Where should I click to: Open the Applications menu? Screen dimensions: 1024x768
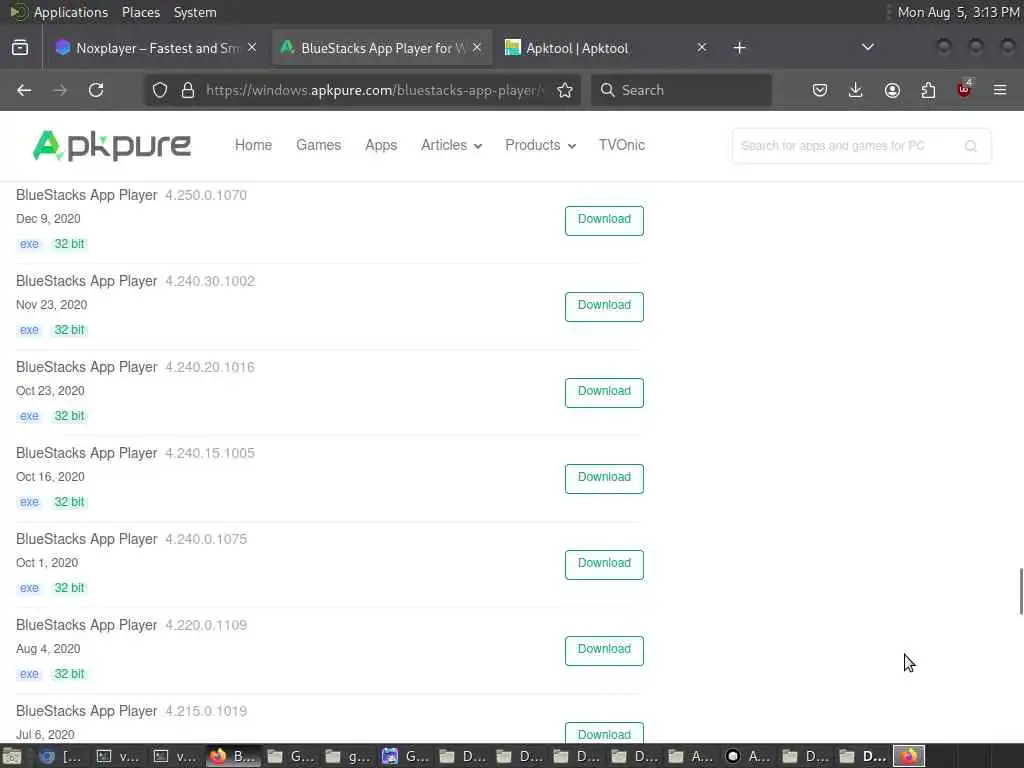click(71, 12)
